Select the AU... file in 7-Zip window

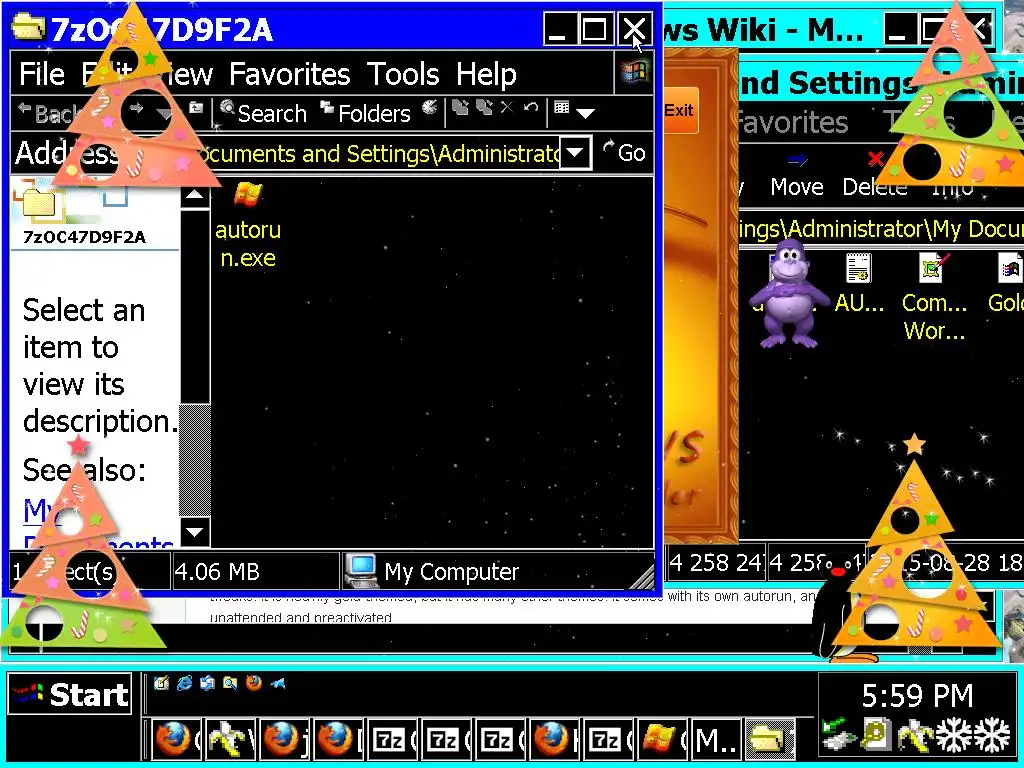[x=859, y=283]
